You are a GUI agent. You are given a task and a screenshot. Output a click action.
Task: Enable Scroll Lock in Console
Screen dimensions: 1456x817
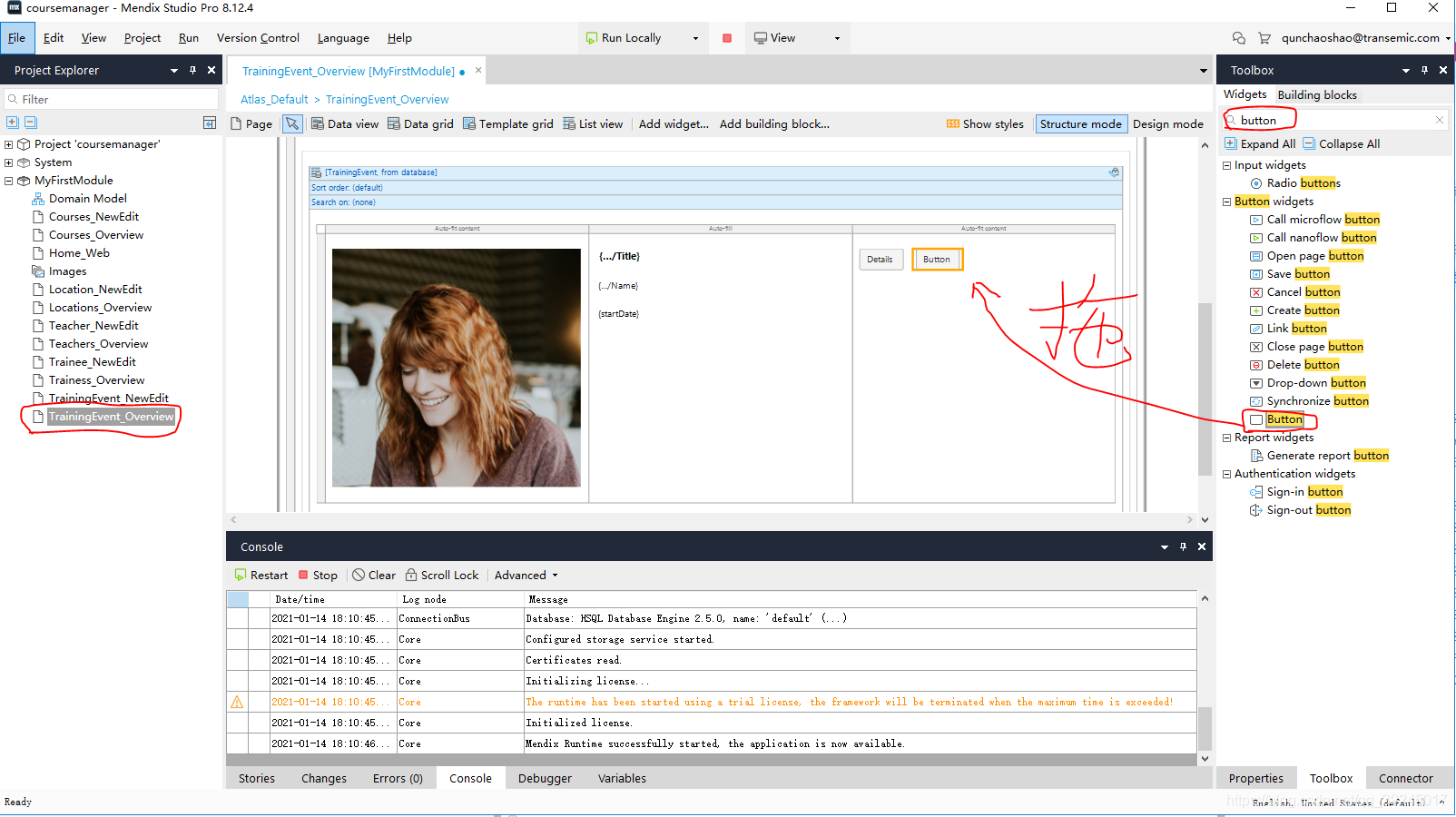pos(442,576)
